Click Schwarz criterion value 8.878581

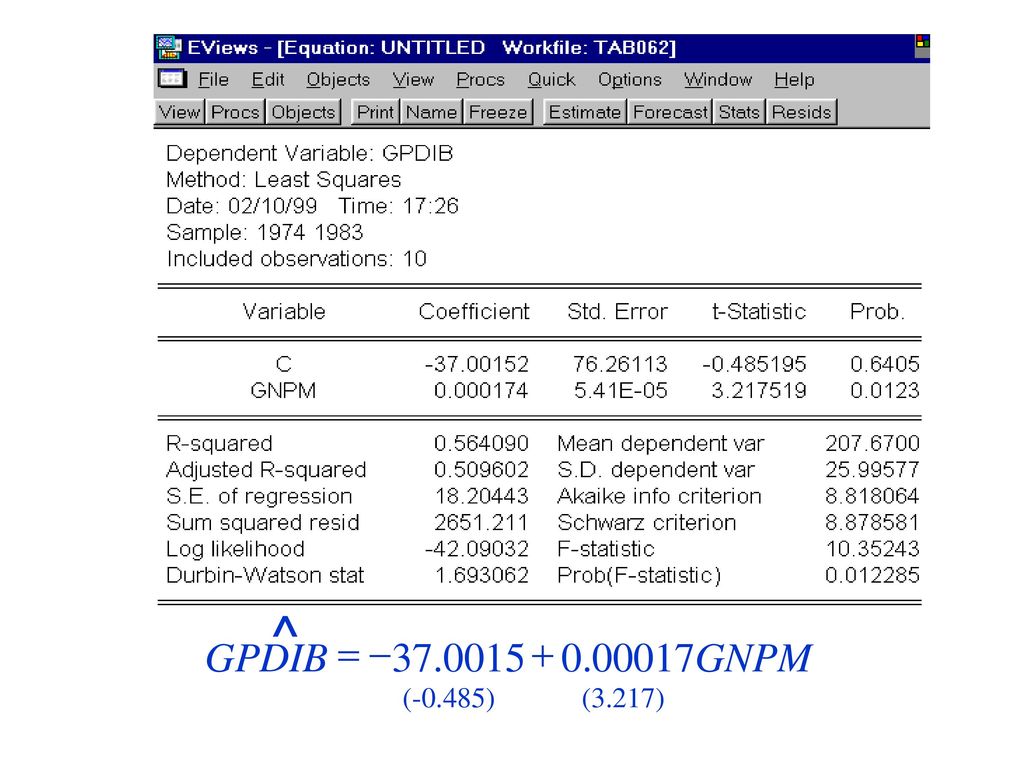872,522
